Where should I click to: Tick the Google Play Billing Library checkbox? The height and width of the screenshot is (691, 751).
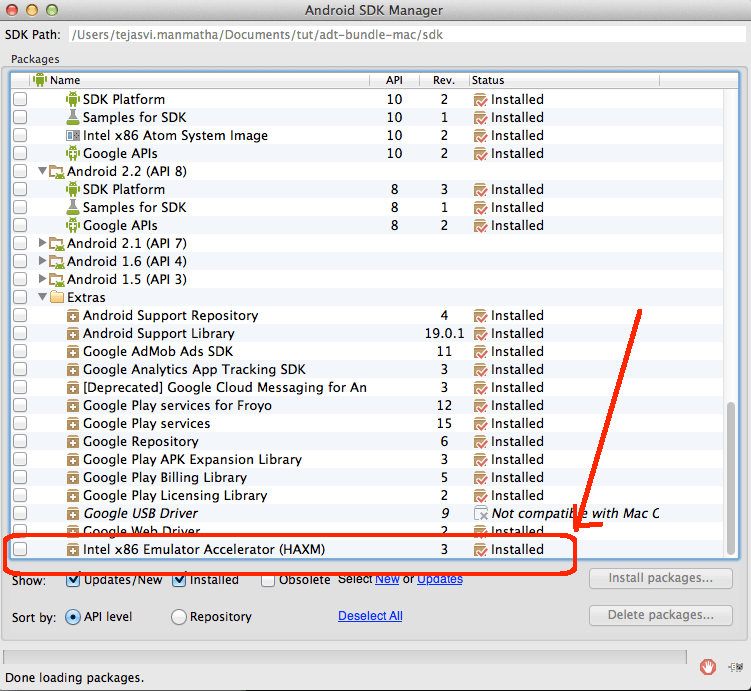[20, 477]
